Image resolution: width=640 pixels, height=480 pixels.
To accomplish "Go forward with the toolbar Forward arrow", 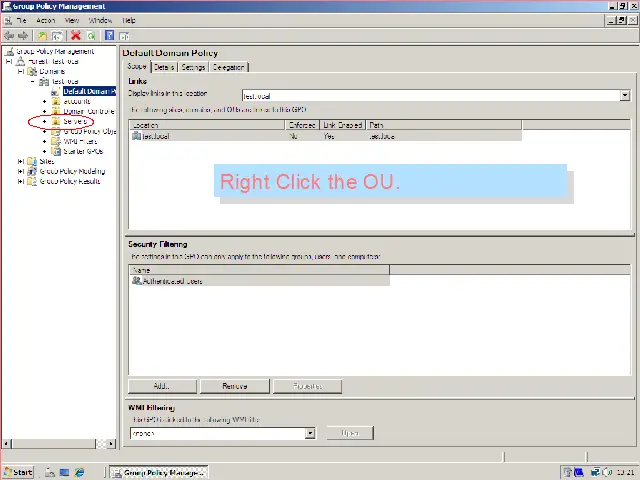I will (x=23, y=36).
